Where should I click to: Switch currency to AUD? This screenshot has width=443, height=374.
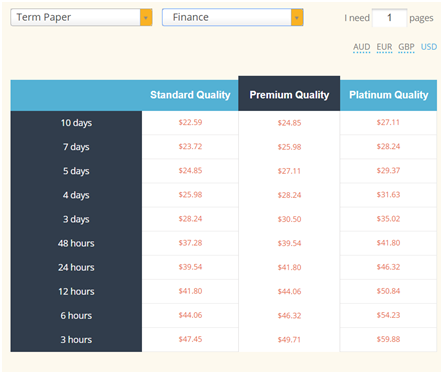(362, 47)
